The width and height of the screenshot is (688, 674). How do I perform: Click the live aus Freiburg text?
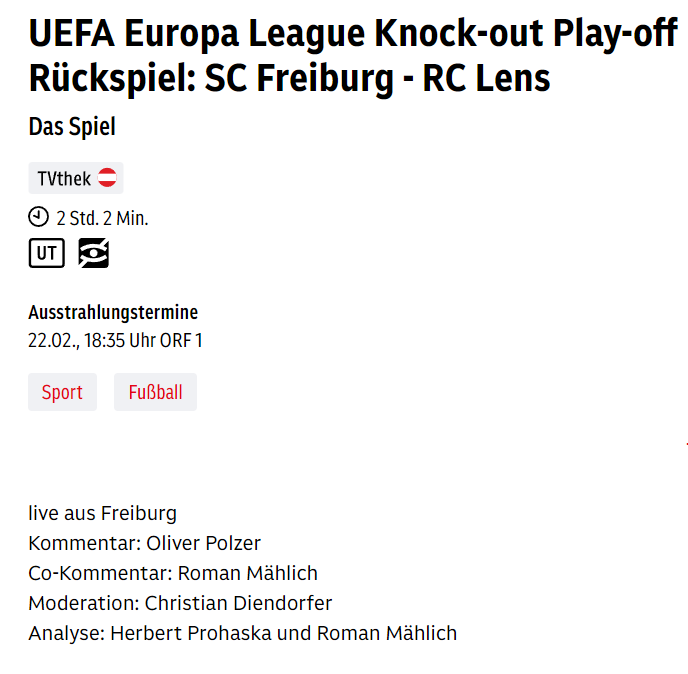coord(102,513)
